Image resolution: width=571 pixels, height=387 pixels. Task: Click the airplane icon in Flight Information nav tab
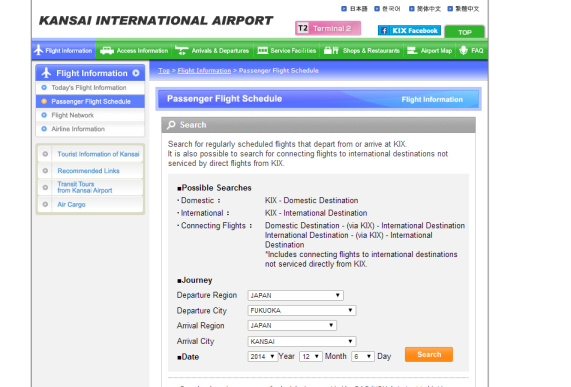(x=38, y=50)
